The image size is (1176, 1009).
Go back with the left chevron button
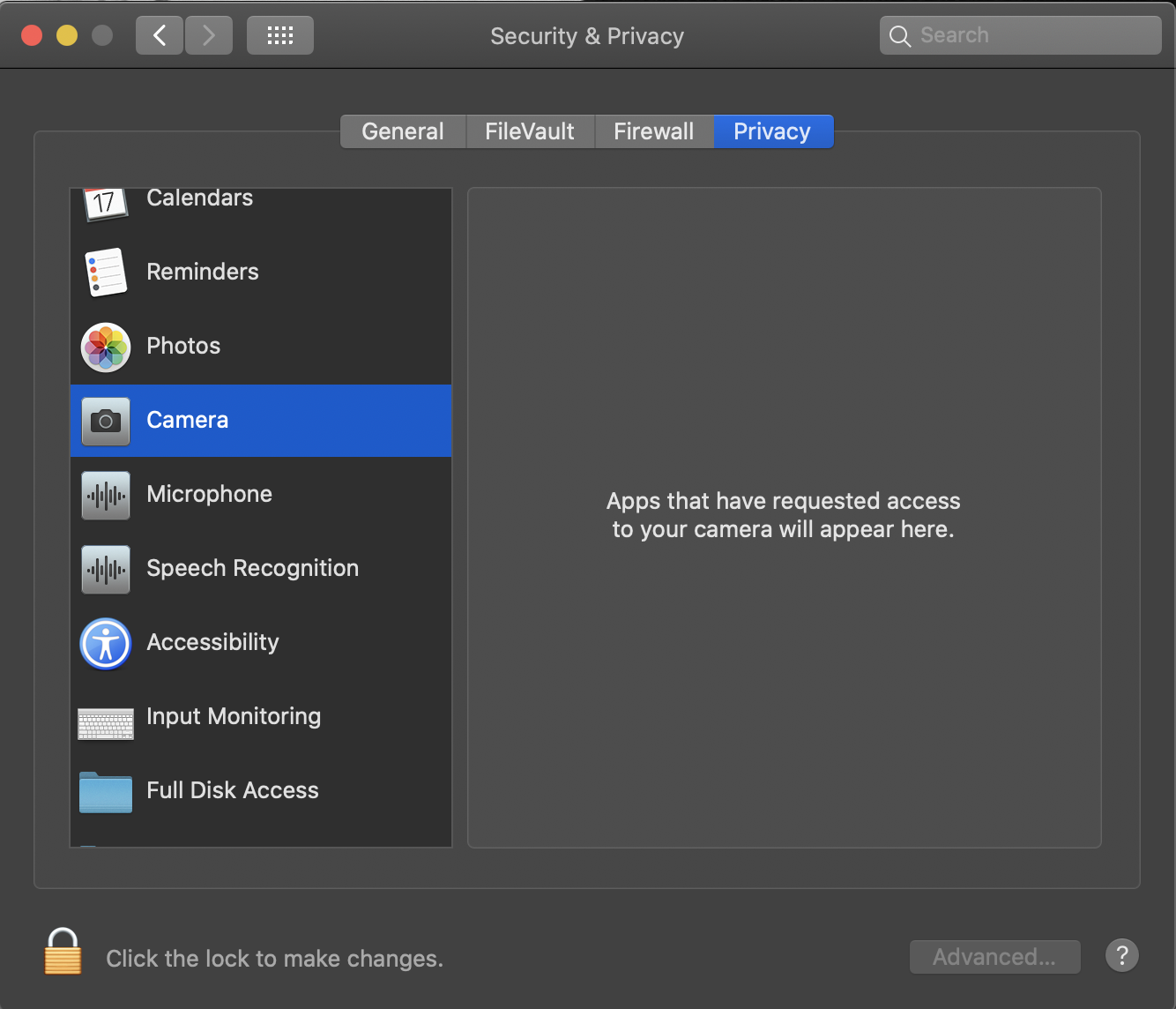tap(160, 35)
